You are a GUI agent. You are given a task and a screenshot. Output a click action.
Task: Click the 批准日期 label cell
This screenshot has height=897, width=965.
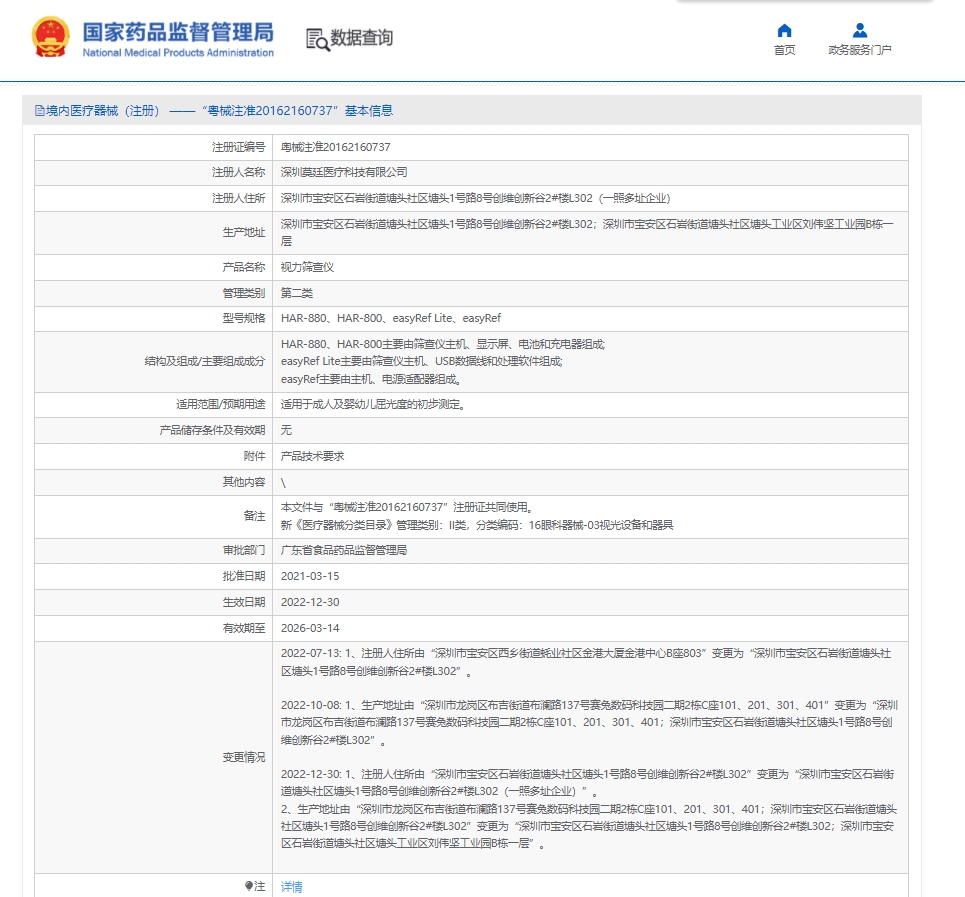(x=154, y=577)
